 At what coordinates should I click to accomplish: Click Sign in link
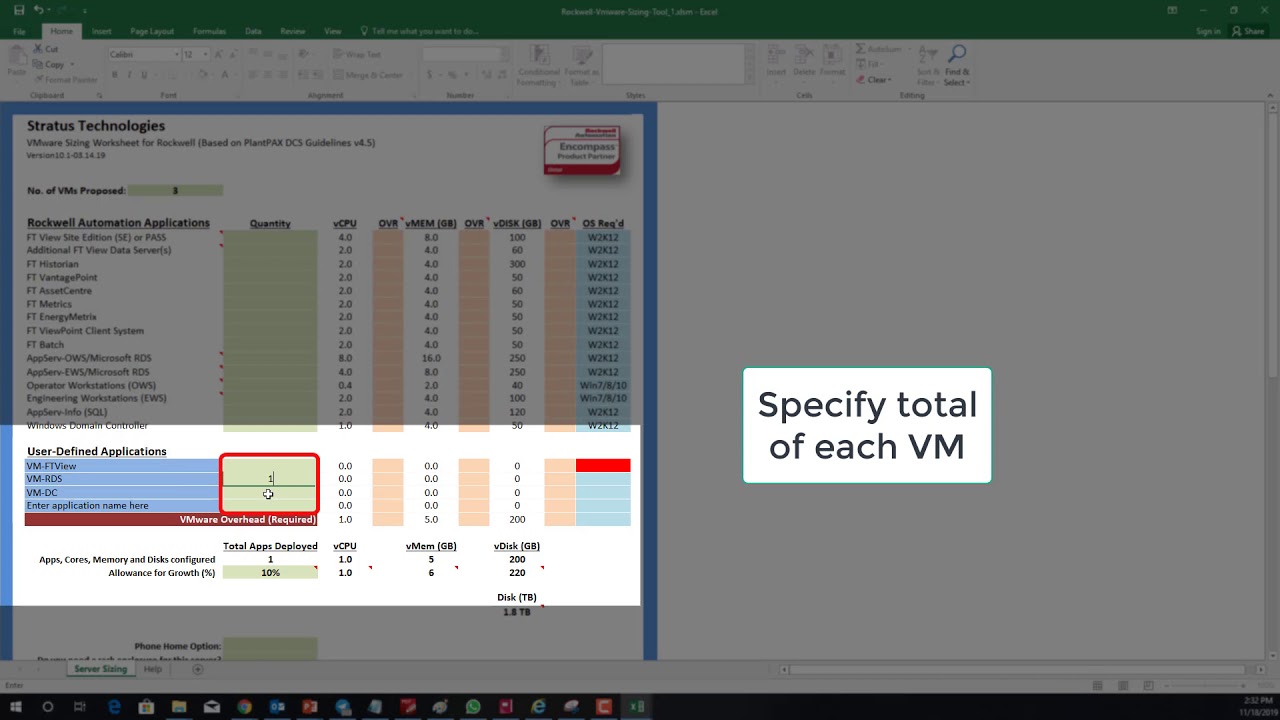pyautogui.click(x=1208, y=31)
